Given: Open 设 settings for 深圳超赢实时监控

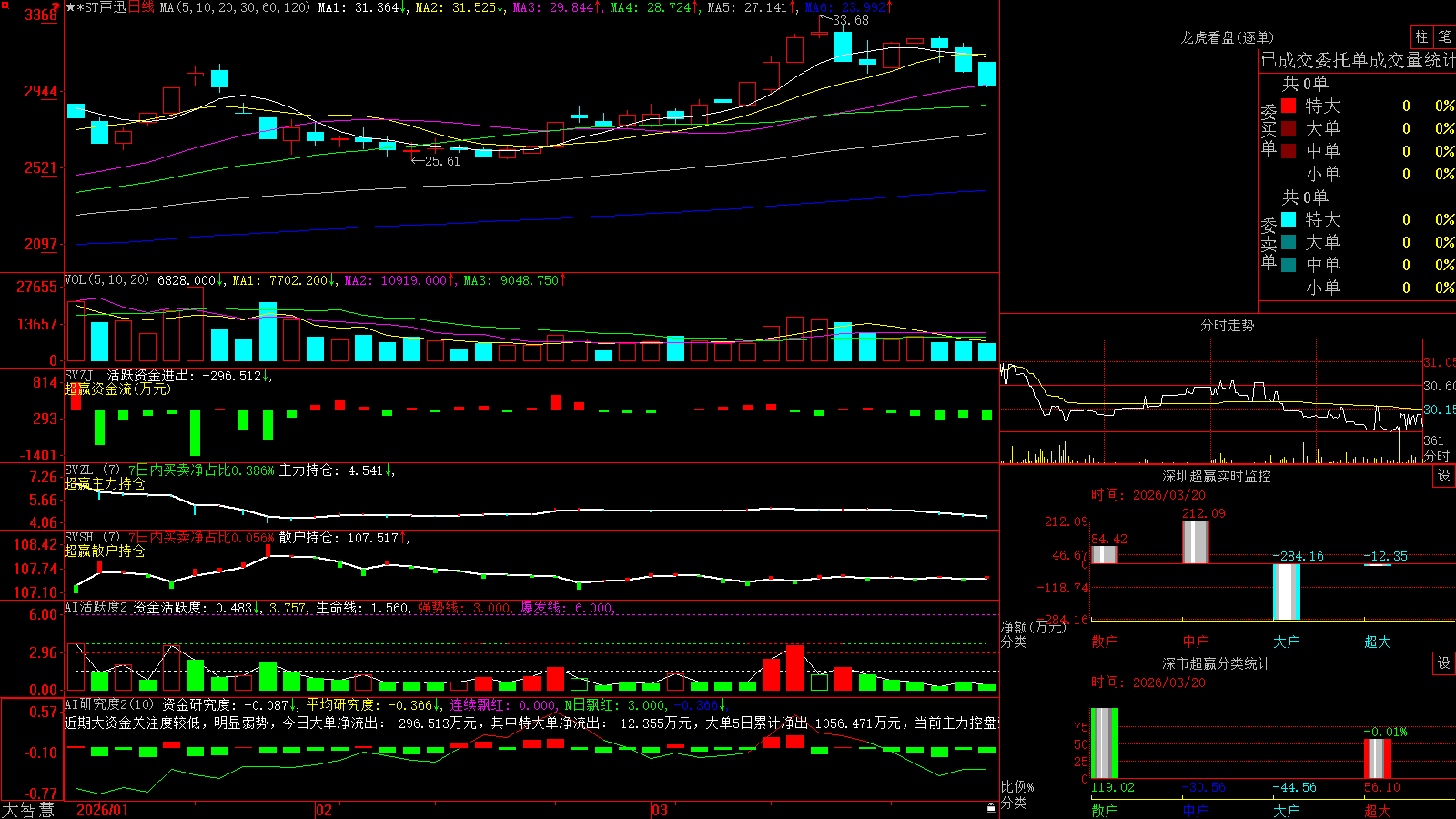Looking at the screenshot, I should [1444, 476].
